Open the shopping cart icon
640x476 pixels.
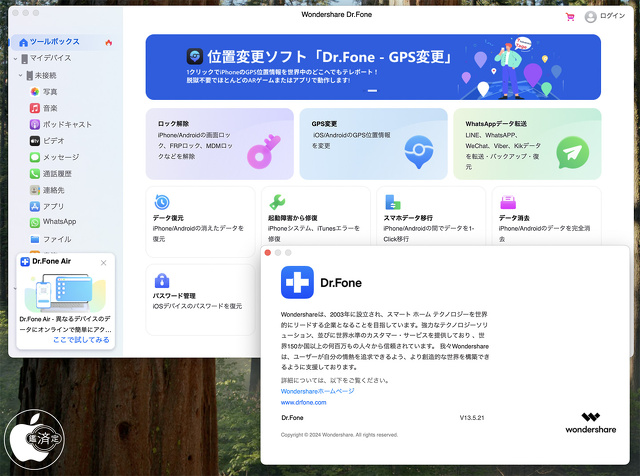570,17
